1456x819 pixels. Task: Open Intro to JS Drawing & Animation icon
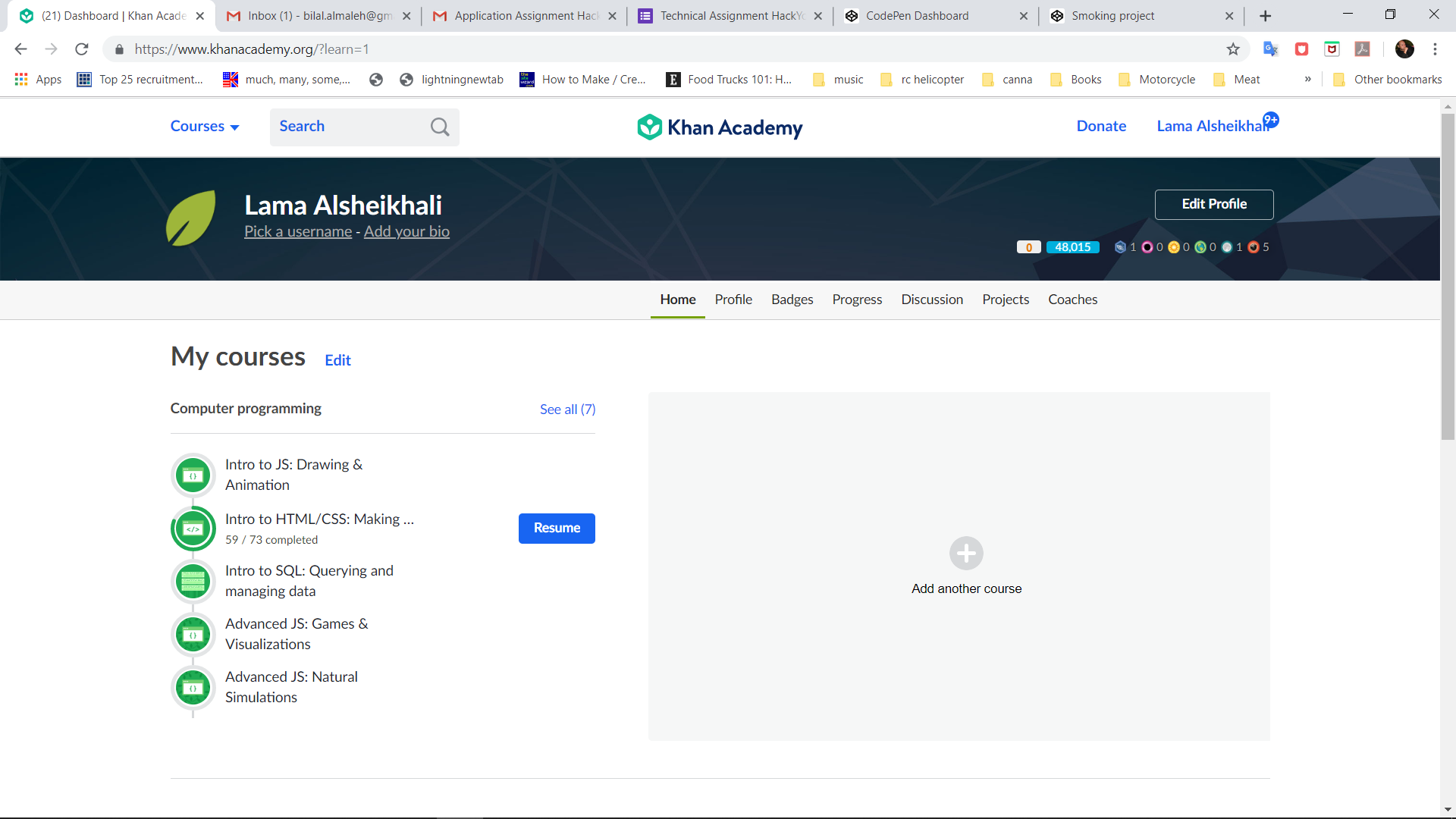coord(193,475)
